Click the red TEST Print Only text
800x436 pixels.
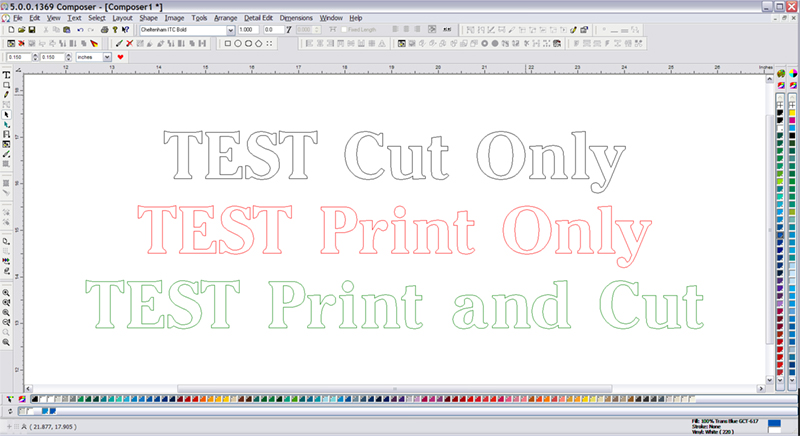pyautogui.click(x=394, y=236)
